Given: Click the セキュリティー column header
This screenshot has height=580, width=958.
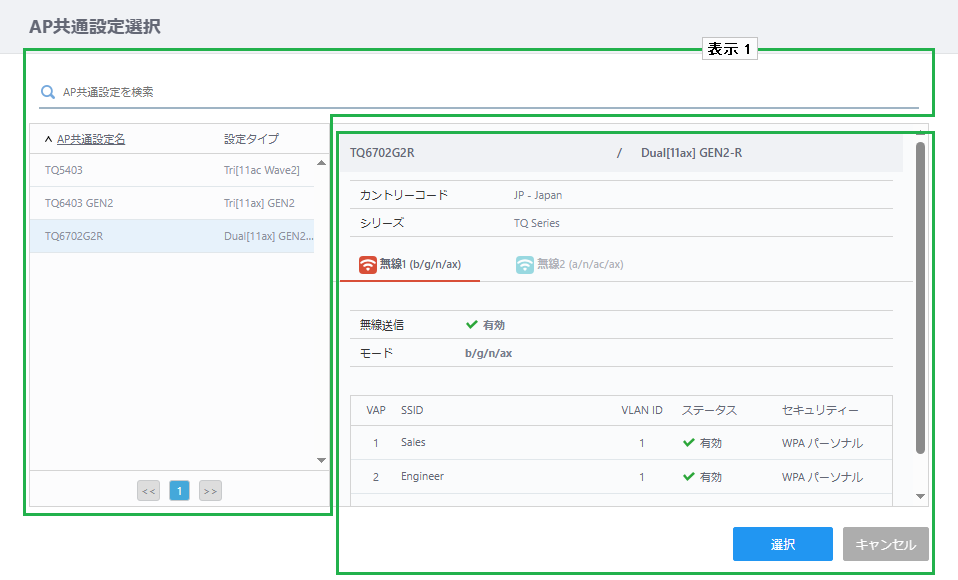Looking at the screenshot, I should 820,410.
